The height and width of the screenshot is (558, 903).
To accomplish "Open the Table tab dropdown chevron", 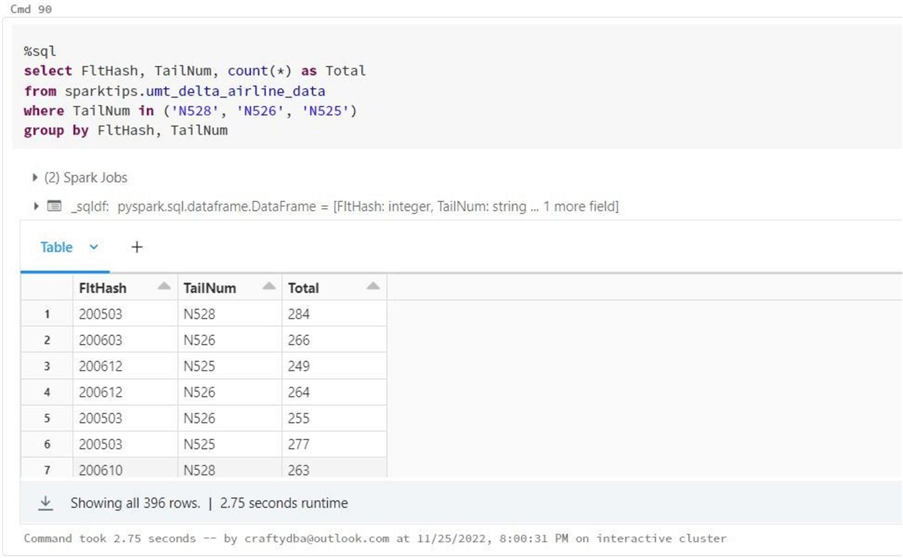I will pos(94,247).
